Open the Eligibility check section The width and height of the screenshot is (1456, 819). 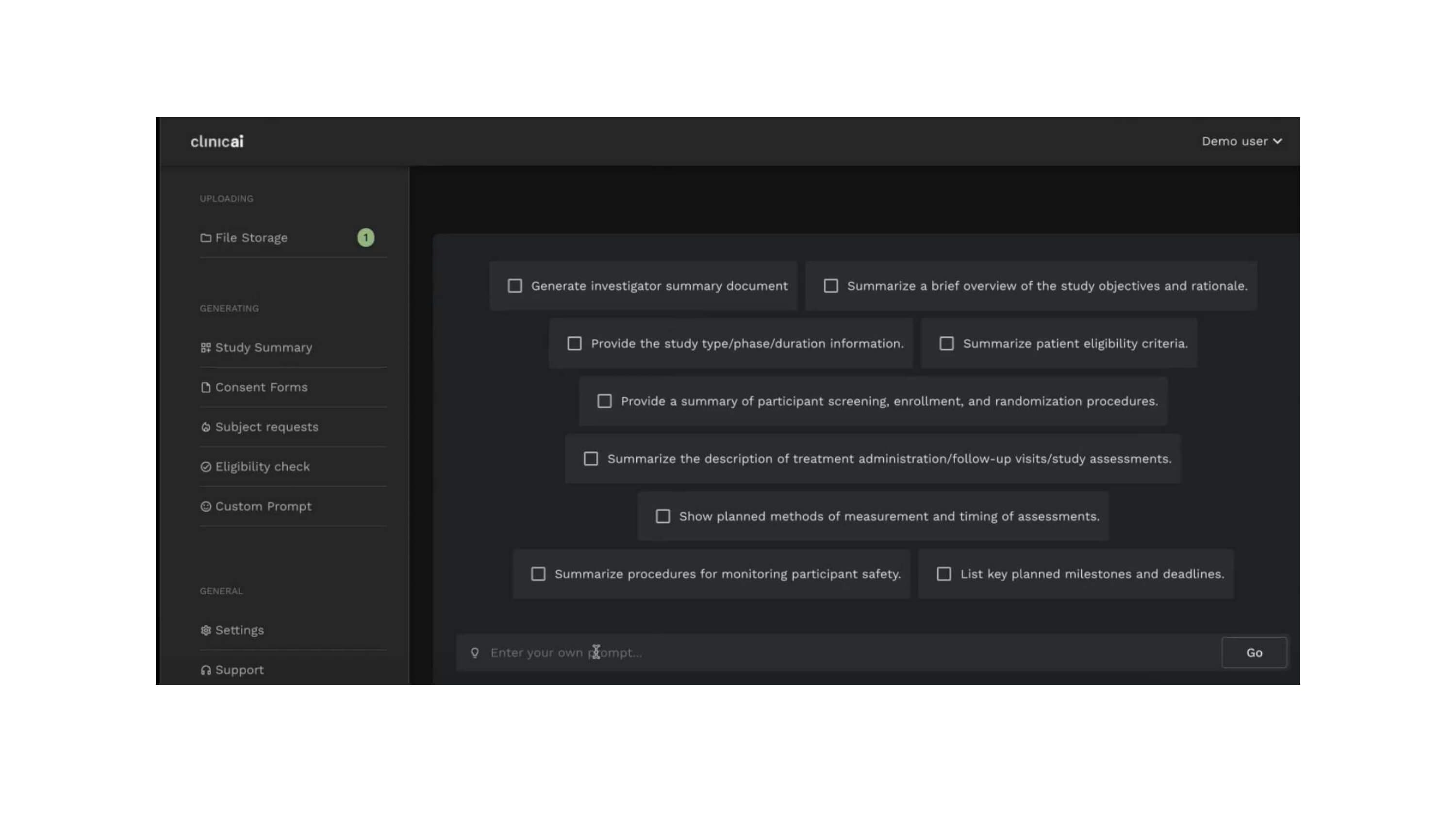[262, 467]
